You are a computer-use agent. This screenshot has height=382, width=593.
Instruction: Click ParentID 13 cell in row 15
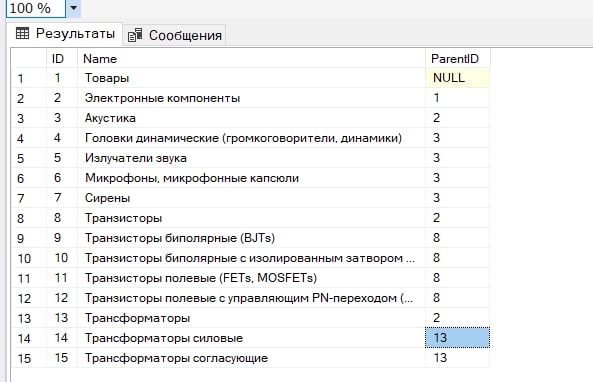458,358
